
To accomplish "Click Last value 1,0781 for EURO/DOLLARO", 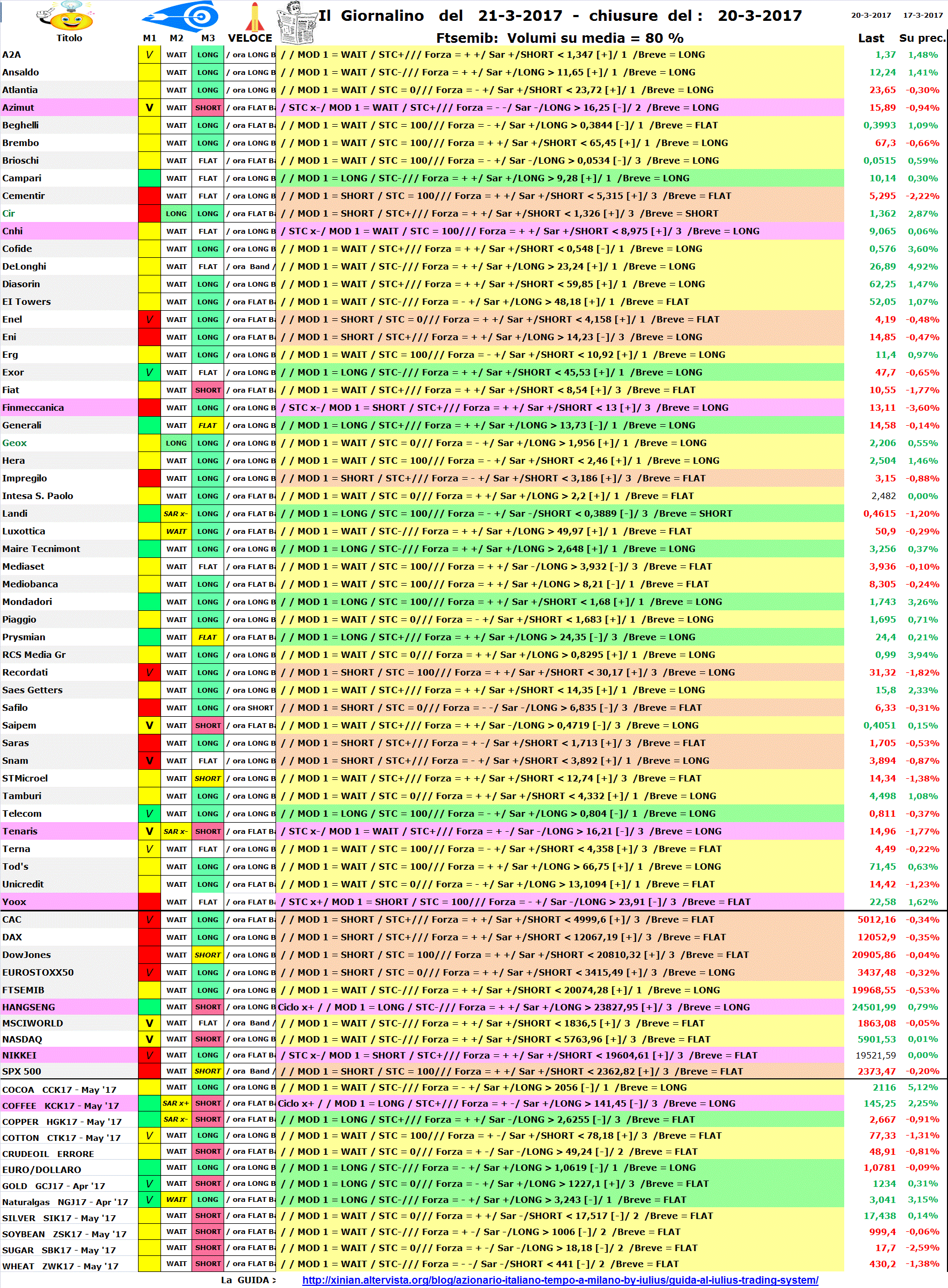I will pyautogui.click(x=880, y=1168).
